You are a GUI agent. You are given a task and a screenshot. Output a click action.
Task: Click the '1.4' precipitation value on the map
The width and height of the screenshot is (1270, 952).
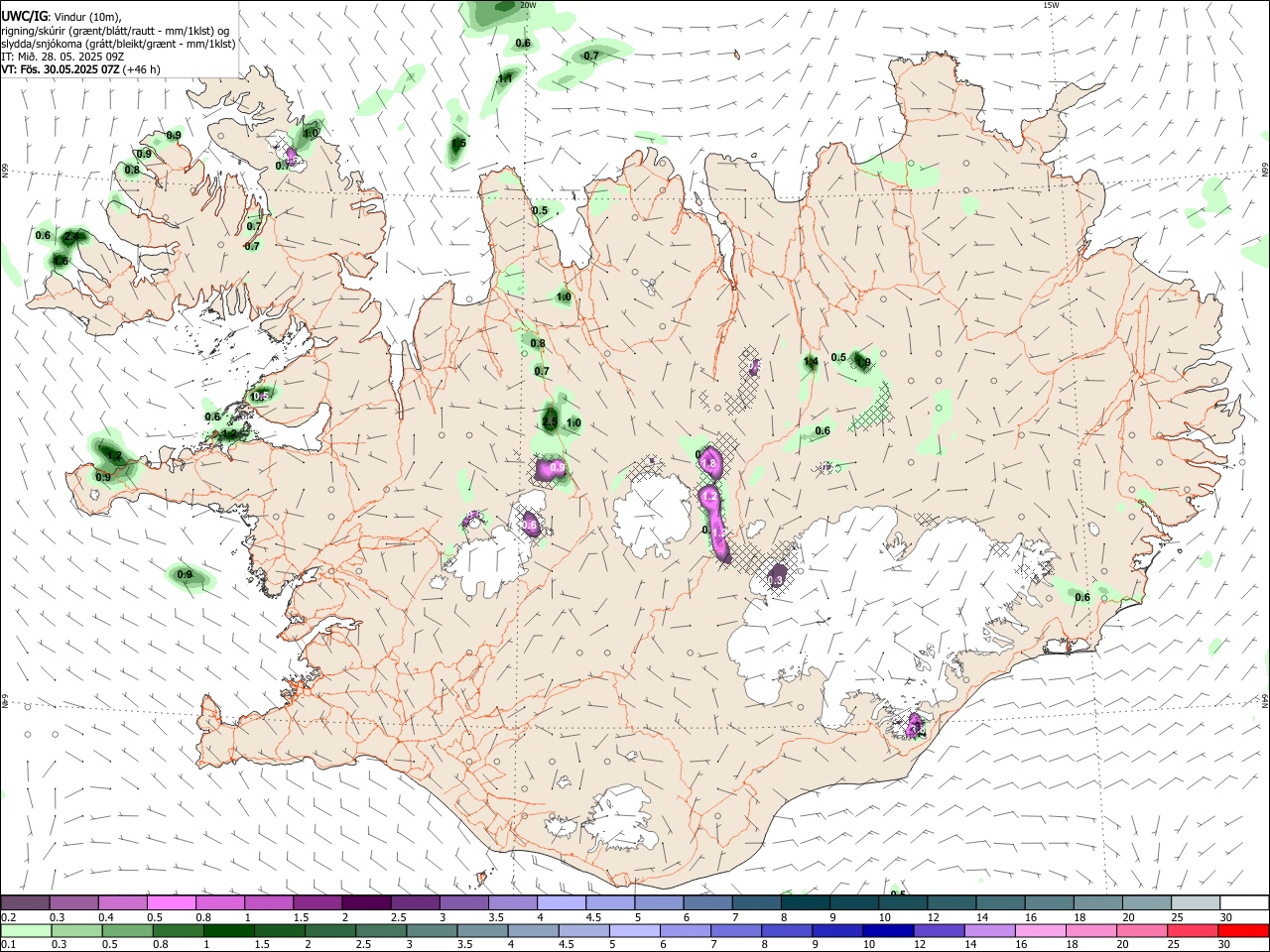point(811,362)
